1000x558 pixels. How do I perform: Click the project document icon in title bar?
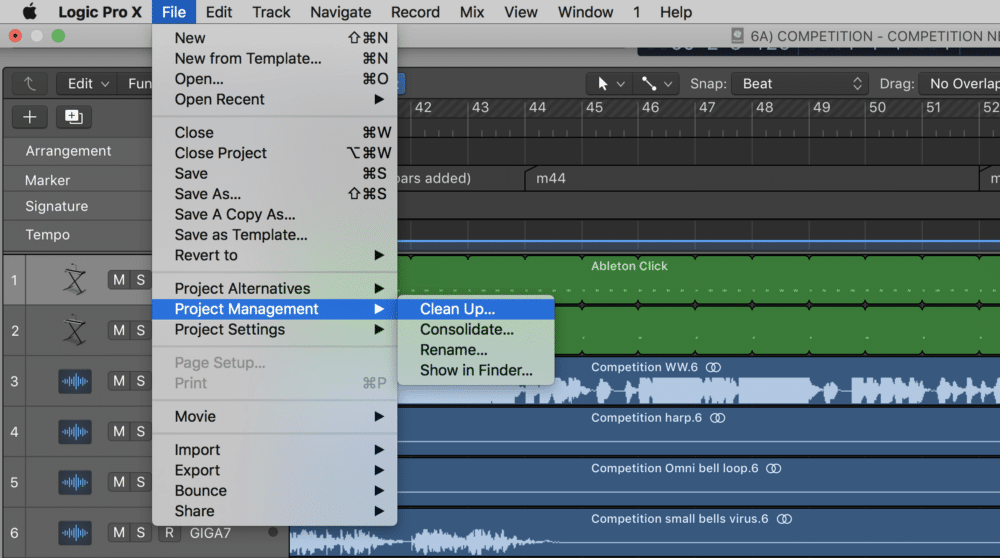click(737, 36)
